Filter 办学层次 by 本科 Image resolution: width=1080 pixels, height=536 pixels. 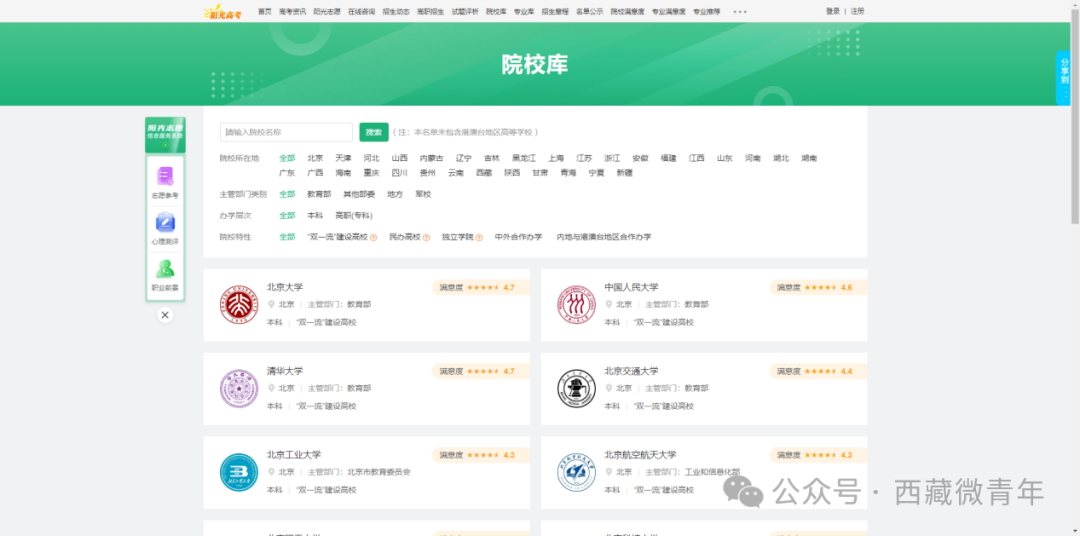[315, 216]
